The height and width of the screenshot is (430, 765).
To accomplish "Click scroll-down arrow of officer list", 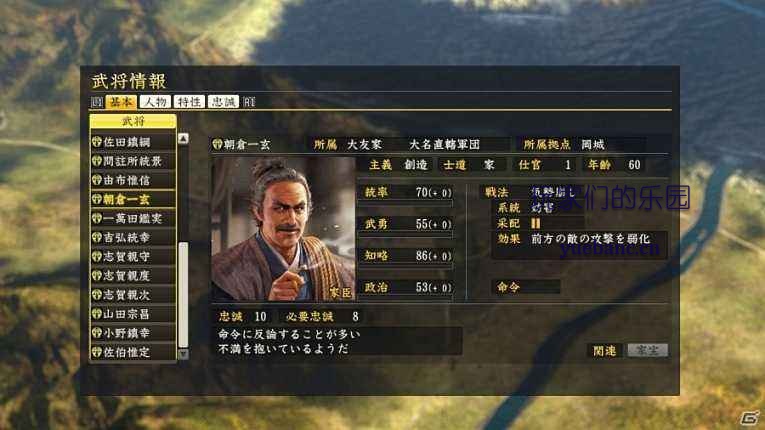I will pos(183,354).
